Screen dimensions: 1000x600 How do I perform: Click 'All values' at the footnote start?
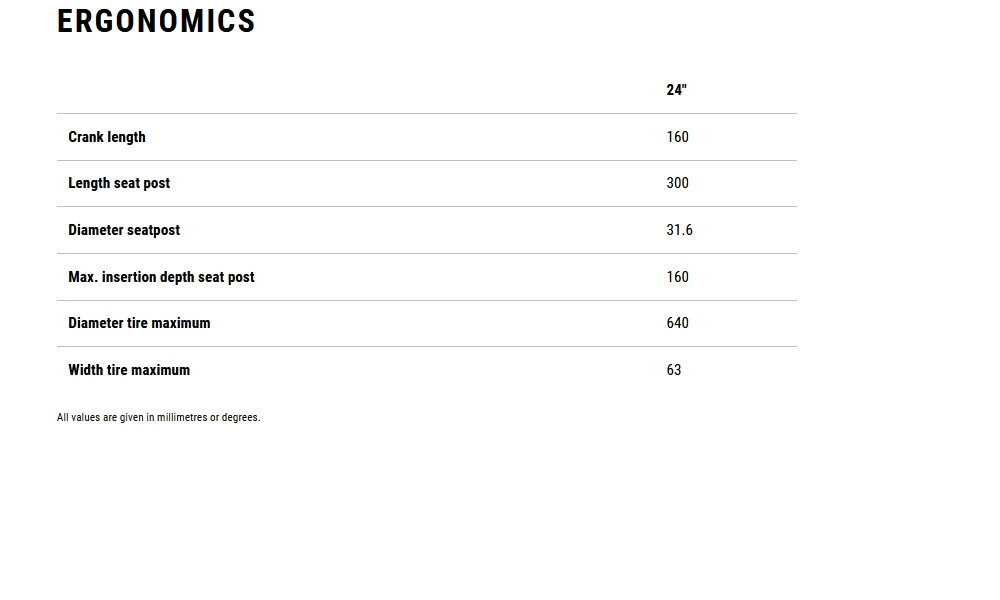(x=78, y=418)
